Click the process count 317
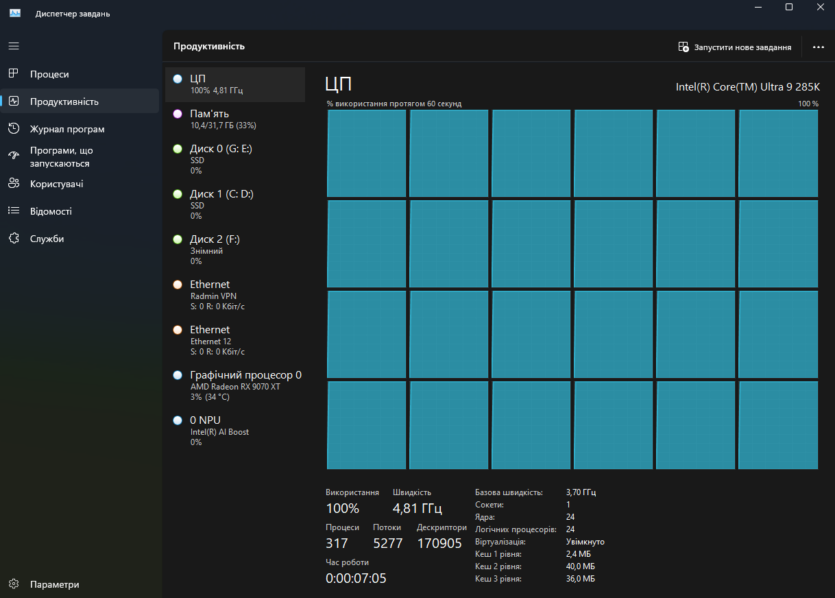835x598 pixels. pyautogui.click(x=337, y=543)
